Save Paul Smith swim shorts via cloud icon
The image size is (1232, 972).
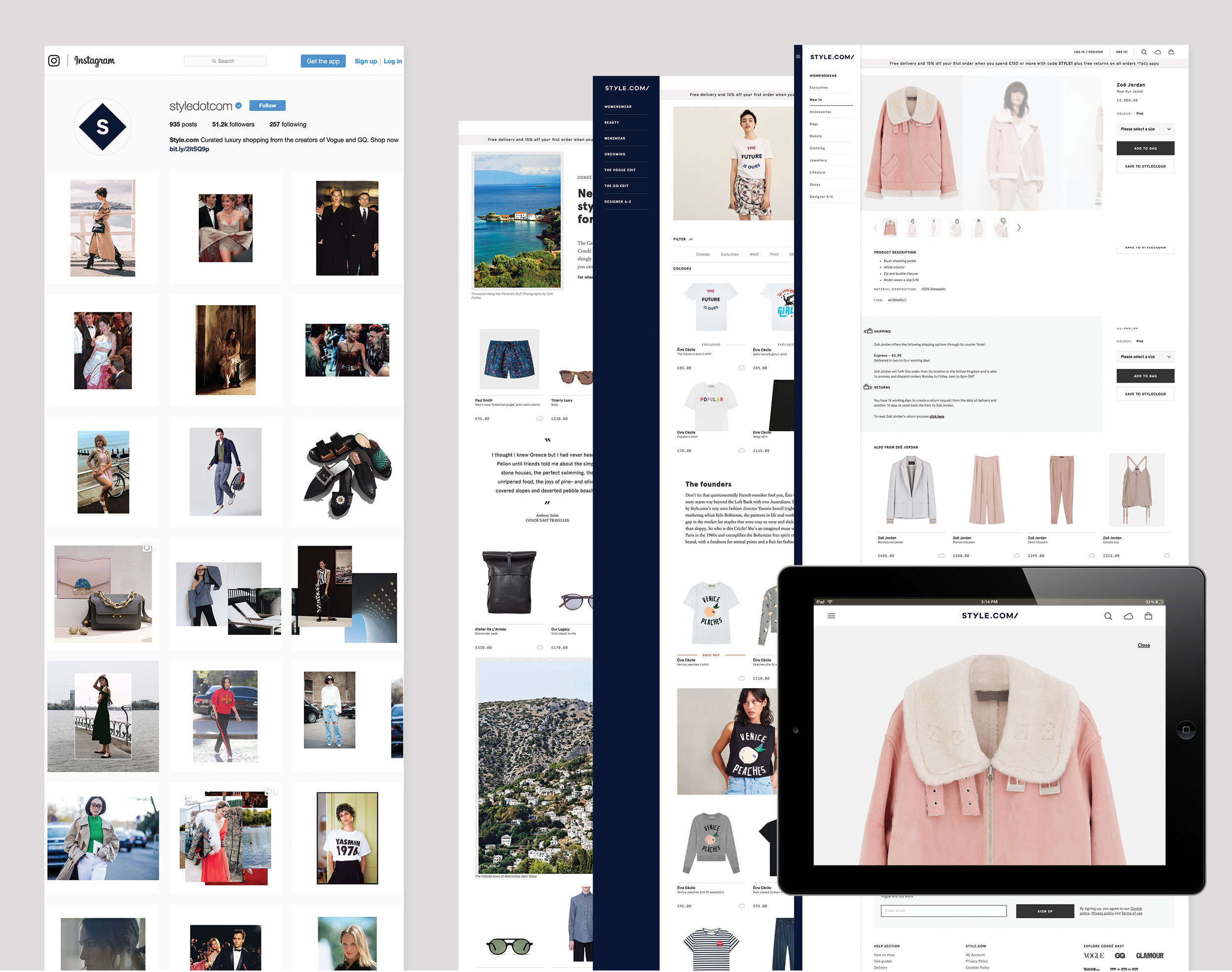pos(540,418)
